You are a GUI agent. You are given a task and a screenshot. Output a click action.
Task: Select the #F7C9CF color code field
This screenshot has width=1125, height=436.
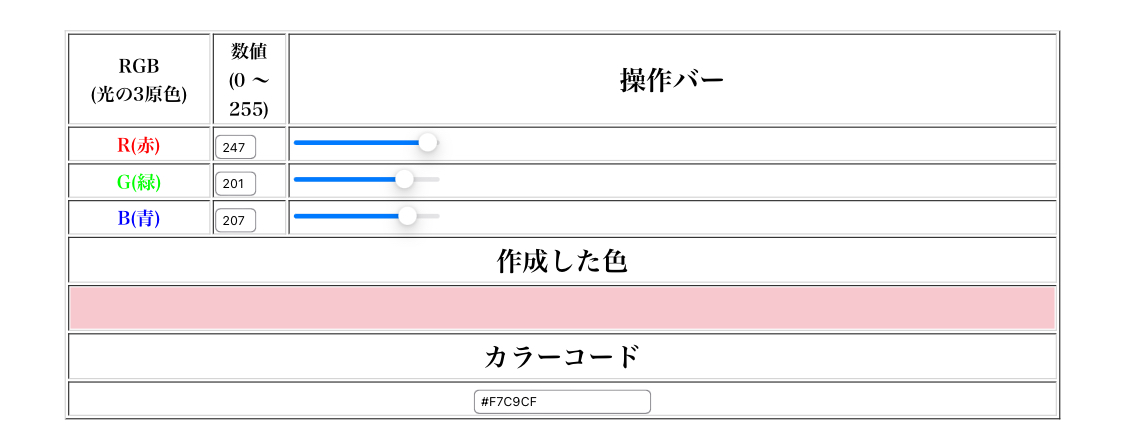tap(562, 402)
